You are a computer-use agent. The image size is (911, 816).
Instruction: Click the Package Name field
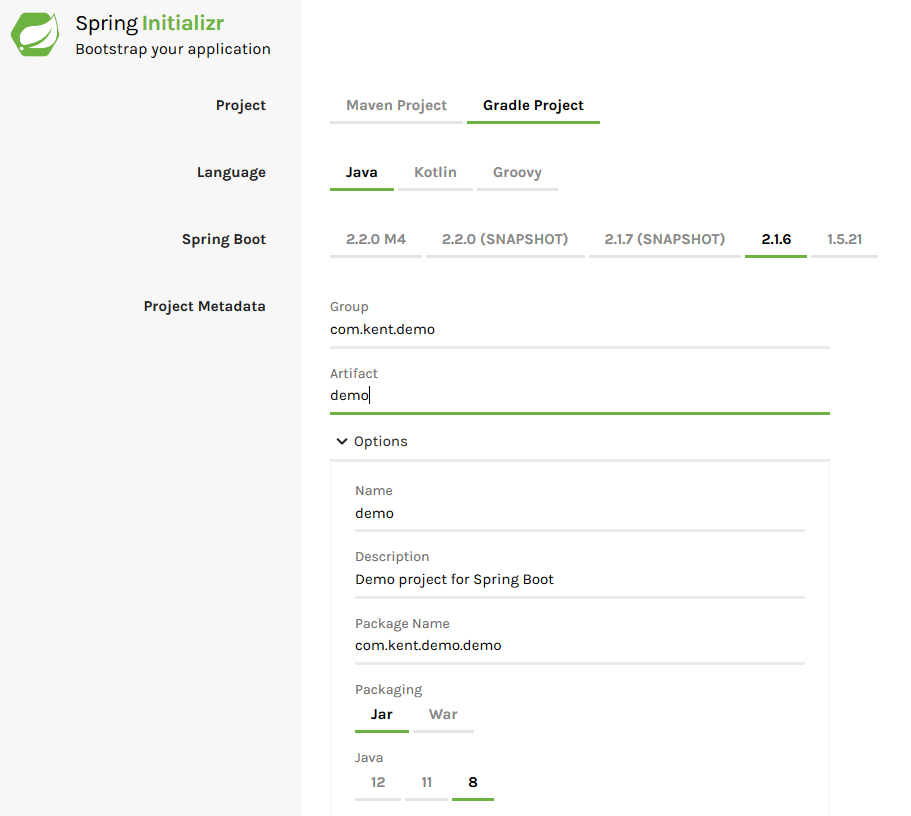[x=580, y=645]
